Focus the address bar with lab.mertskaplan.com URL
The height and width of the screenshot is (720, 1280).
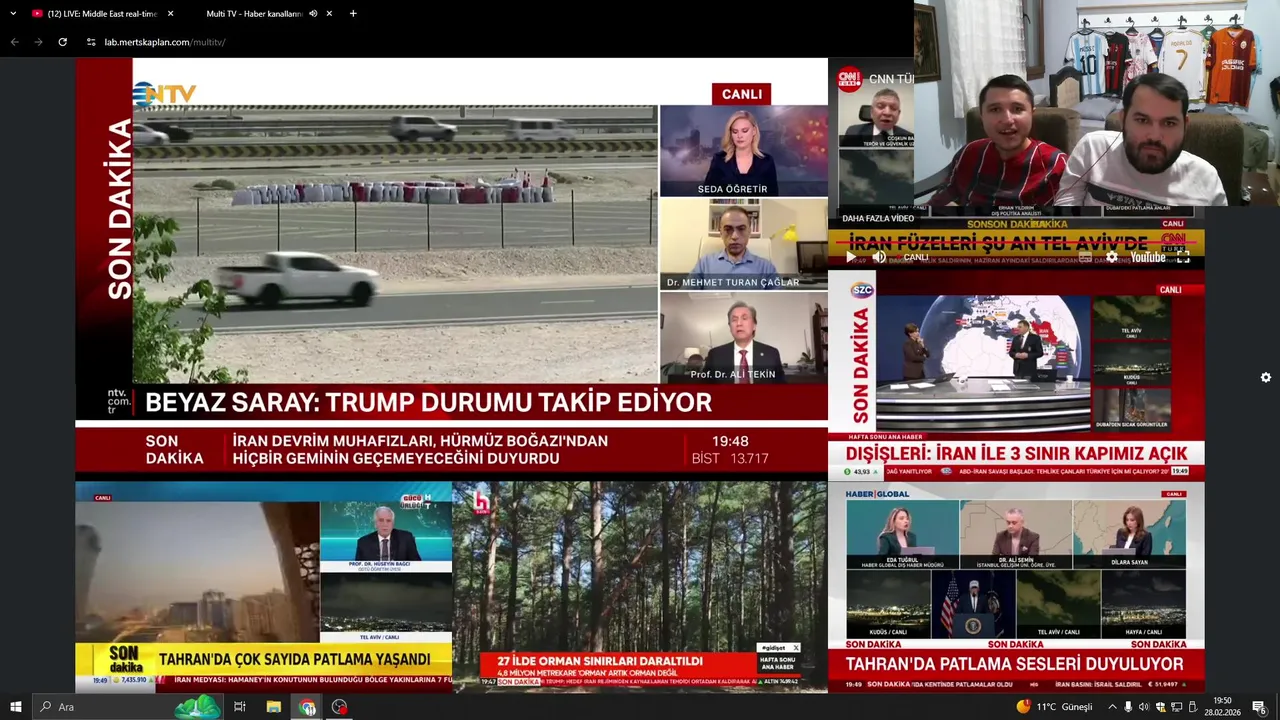tap(165, 42)
